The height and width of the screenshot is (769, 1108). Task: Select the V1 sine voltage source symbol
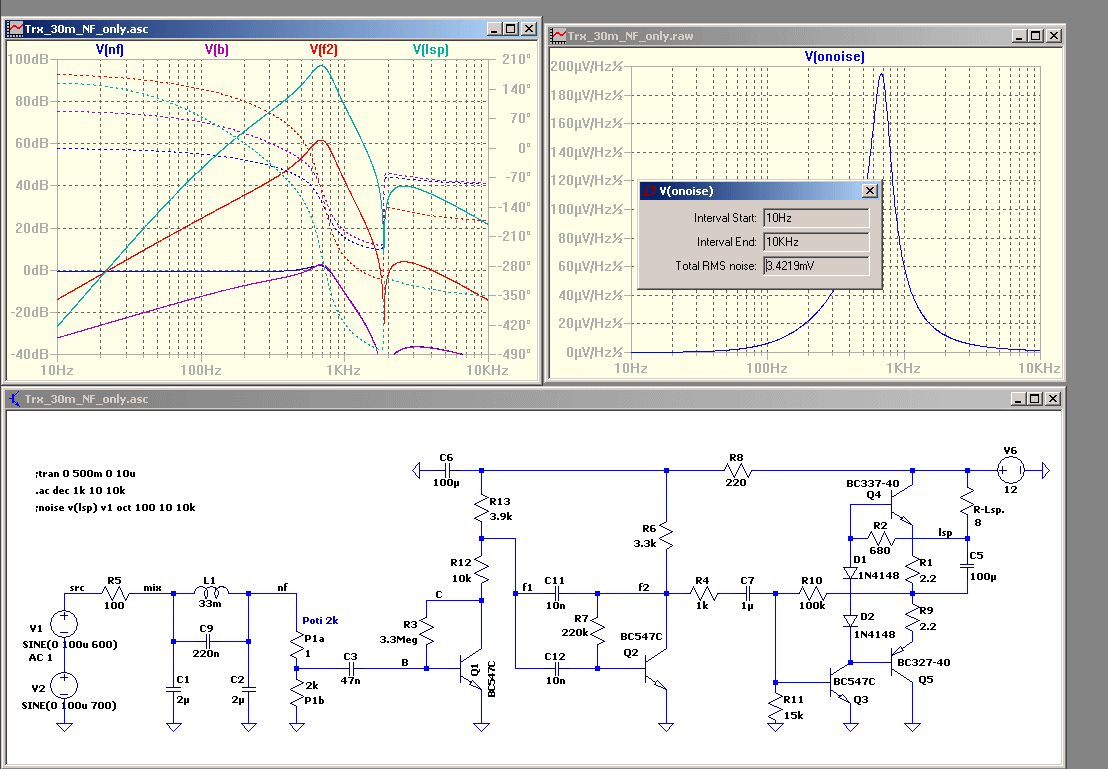coord(64,626)
